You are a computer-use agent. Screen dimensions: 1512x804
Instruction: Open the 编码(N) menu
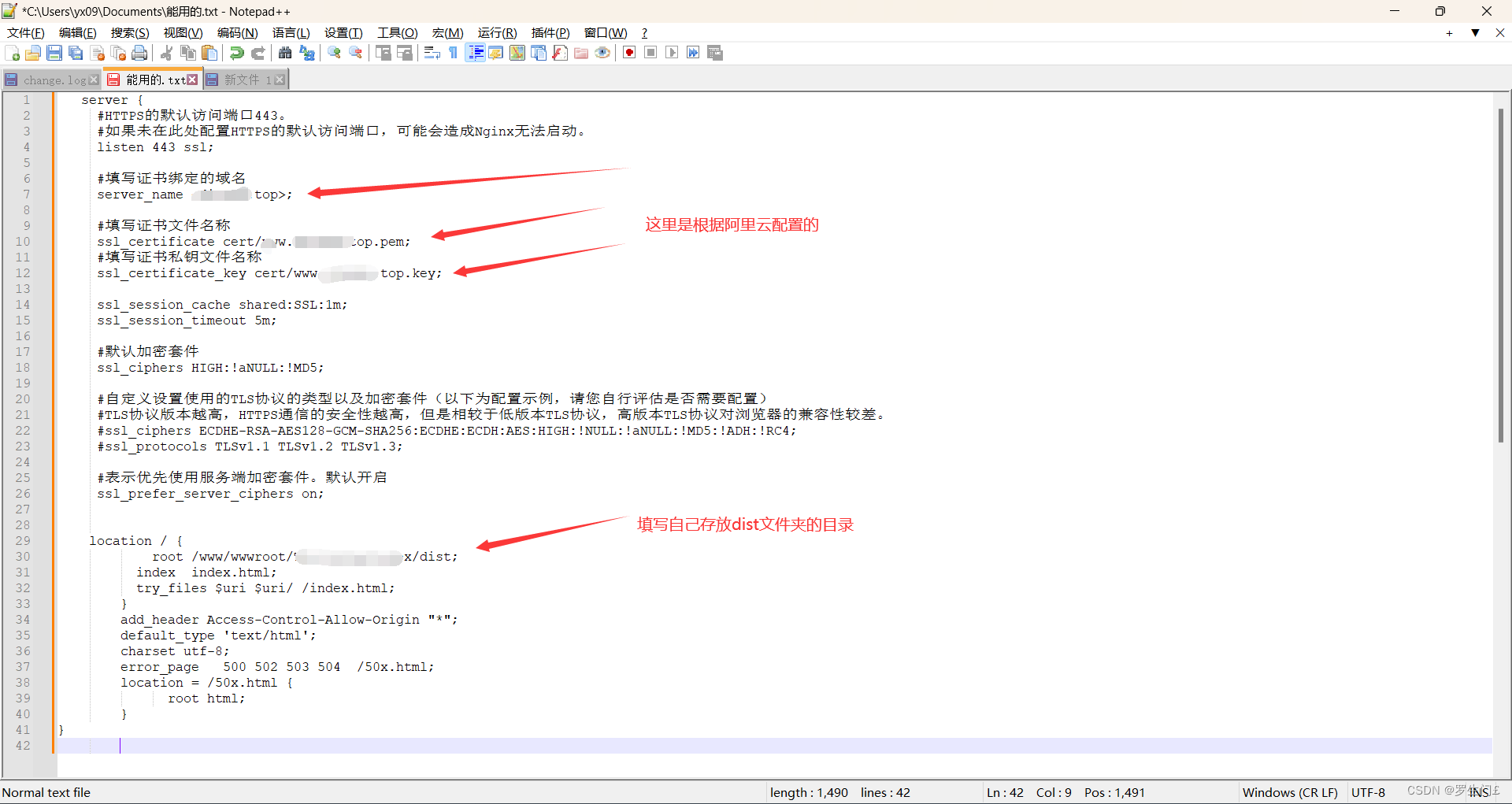[238, 32]
